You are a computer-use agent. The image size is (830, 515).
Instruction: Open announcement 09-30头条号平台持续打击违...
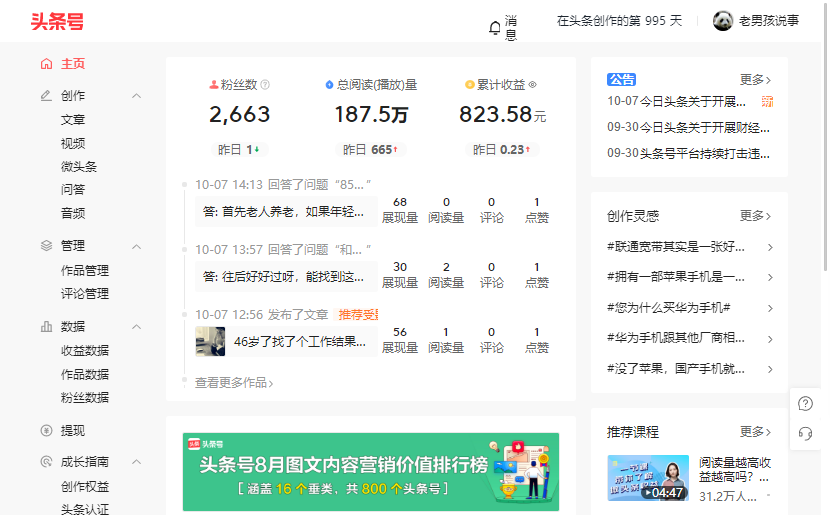[688, 154]
